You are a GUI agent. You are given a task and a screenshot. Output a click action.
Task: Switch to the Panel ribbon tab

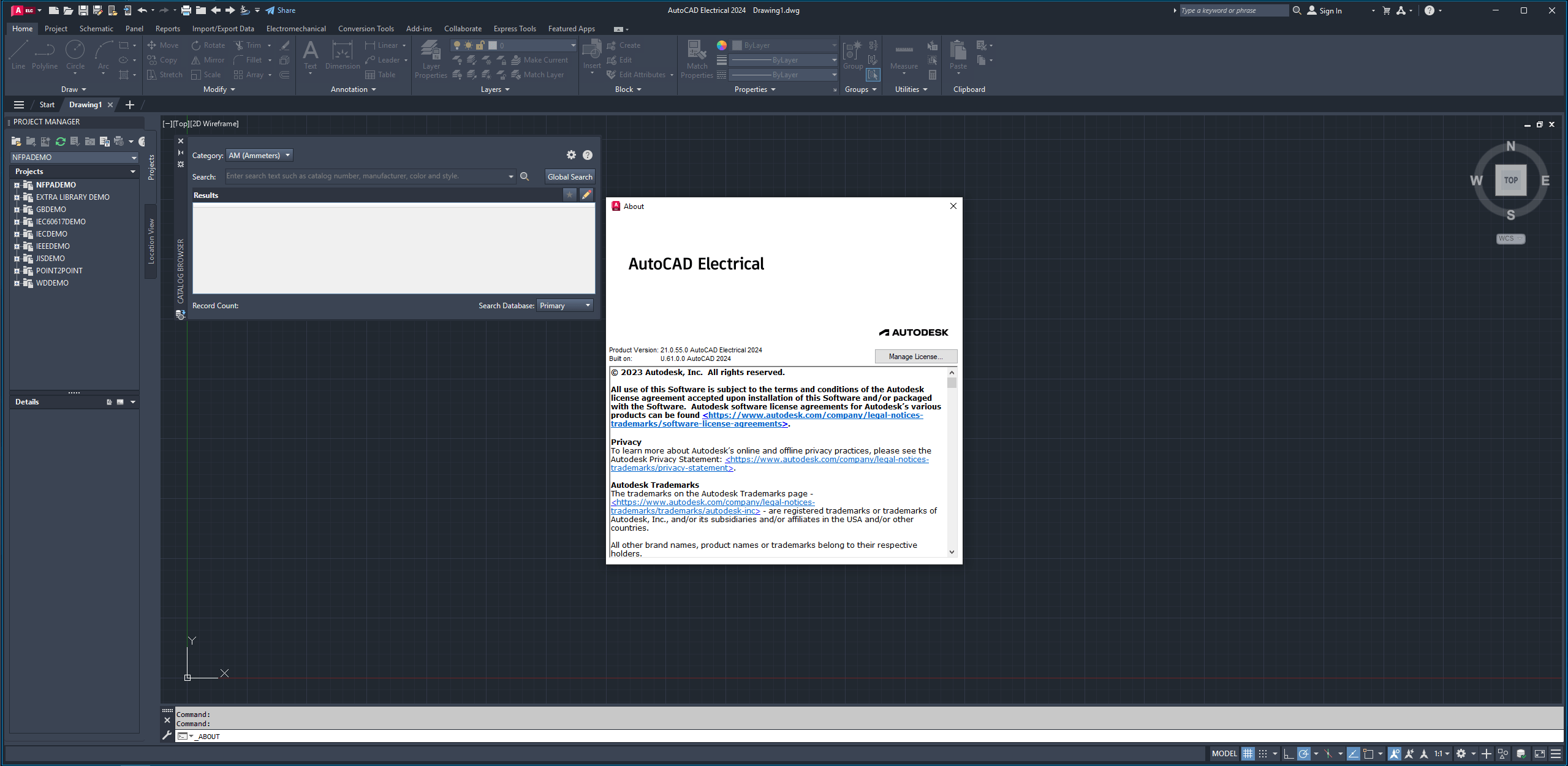134,29
